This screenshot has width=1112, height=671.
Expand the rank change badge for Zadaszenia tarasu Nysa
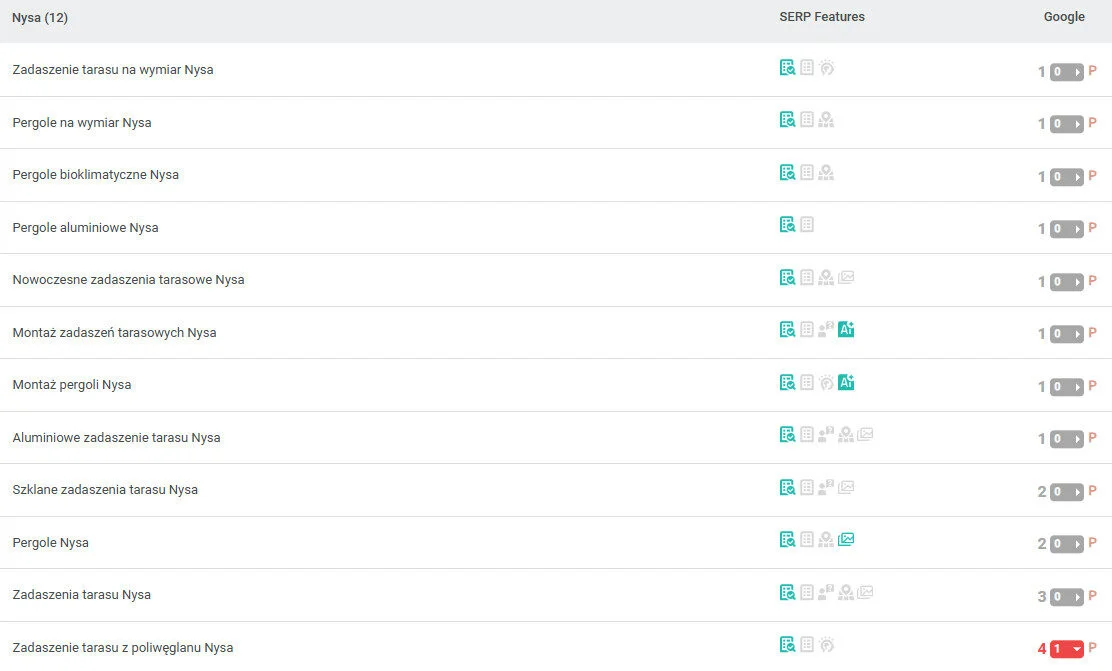(1067, 597)
